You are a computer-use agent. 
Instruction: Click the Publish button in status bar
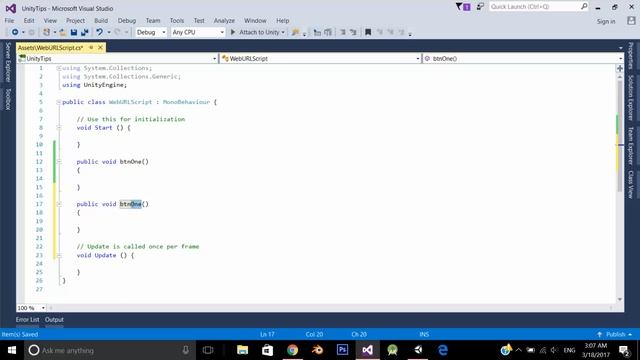[x=616, y=334]
